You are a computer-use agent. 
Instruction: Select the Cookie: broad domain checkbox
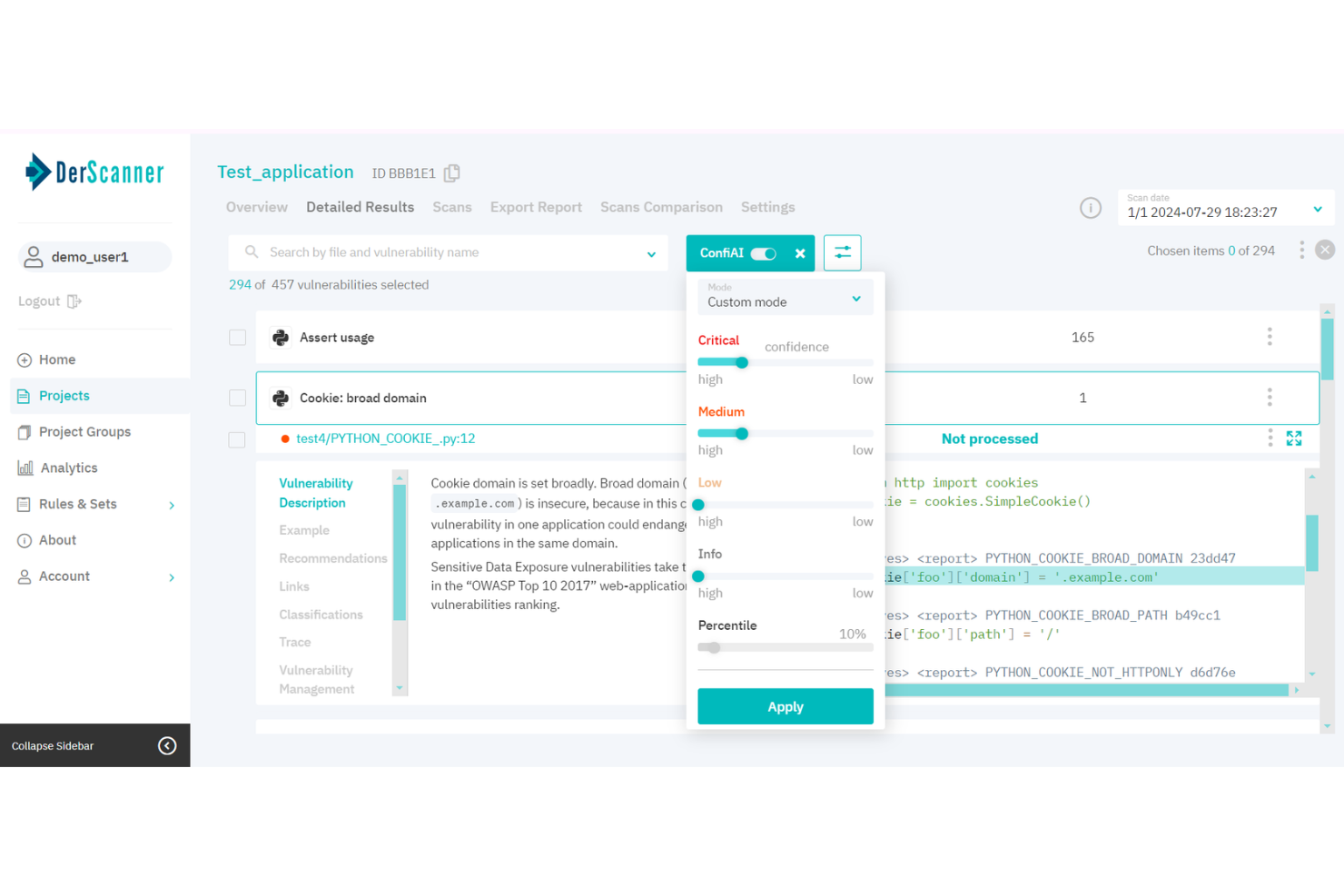(x=237, y=398)
